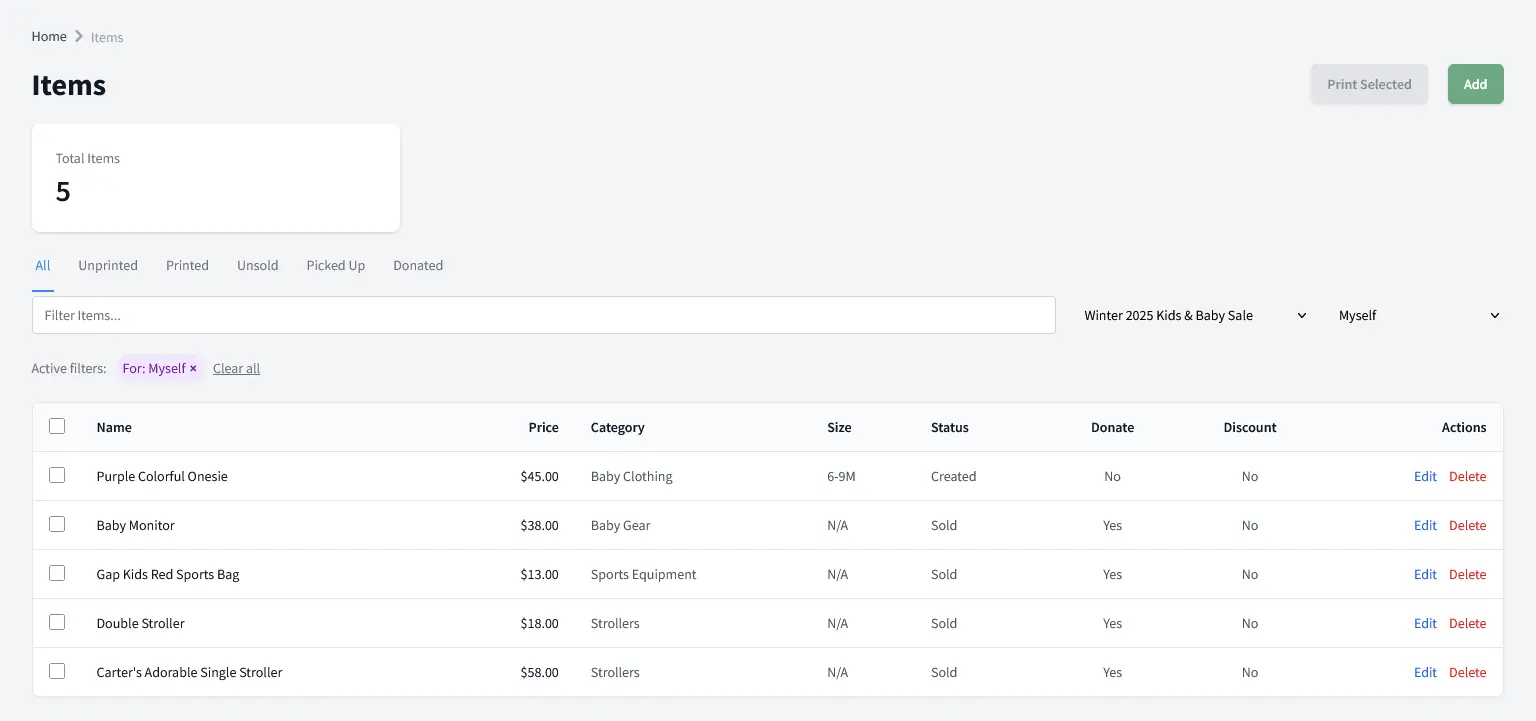
Task: Check the Double Stroller checkbox
Action: click(x=57, y=622)
